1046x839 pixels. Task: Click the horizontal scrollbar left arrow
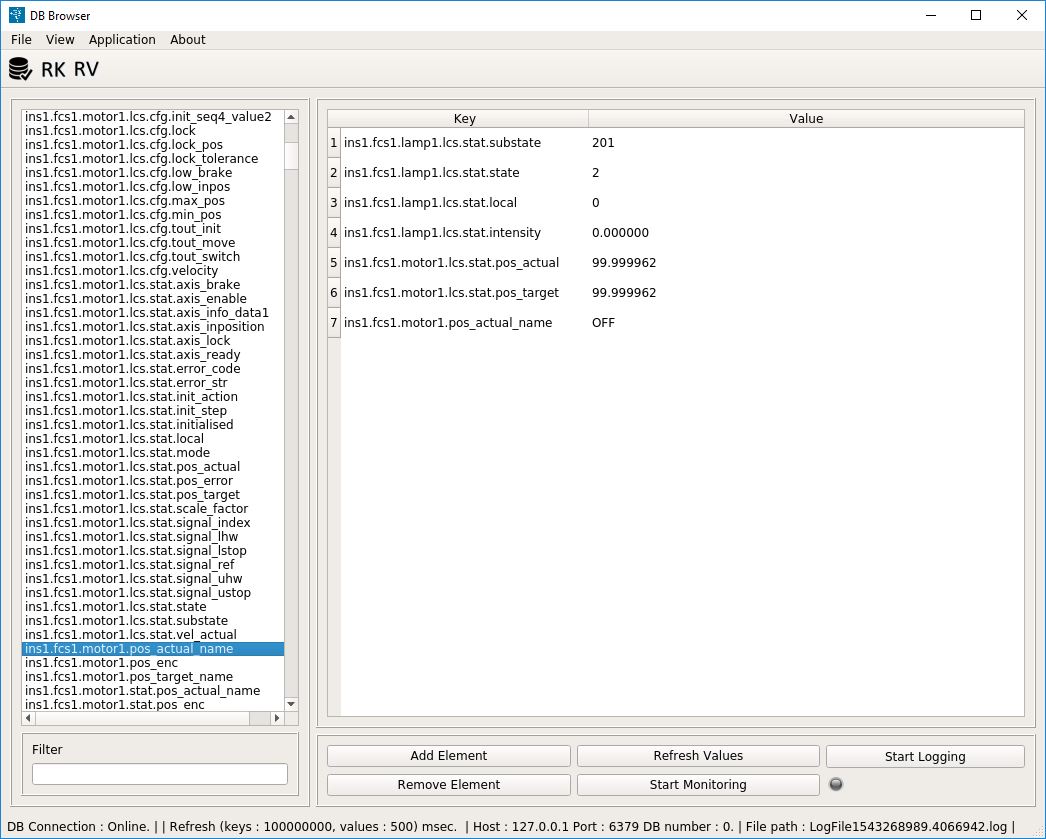(x=29, y=718)
